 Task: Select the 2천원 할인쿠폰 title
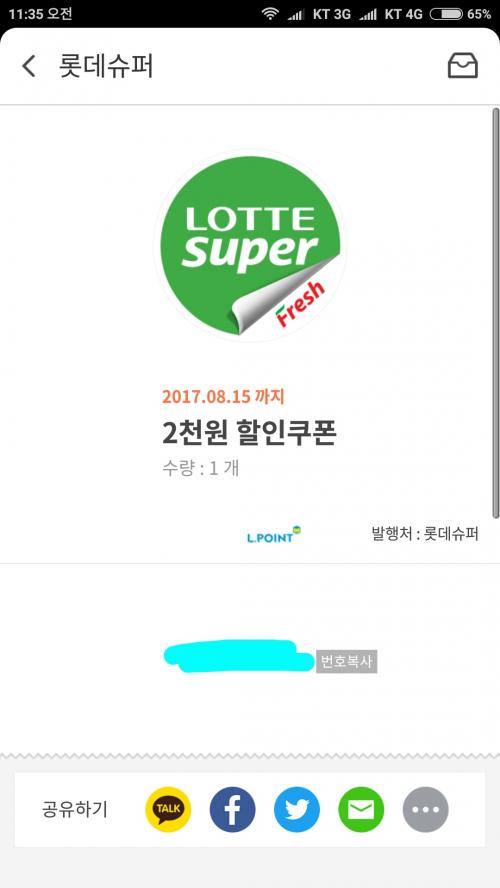coord(249,434)
